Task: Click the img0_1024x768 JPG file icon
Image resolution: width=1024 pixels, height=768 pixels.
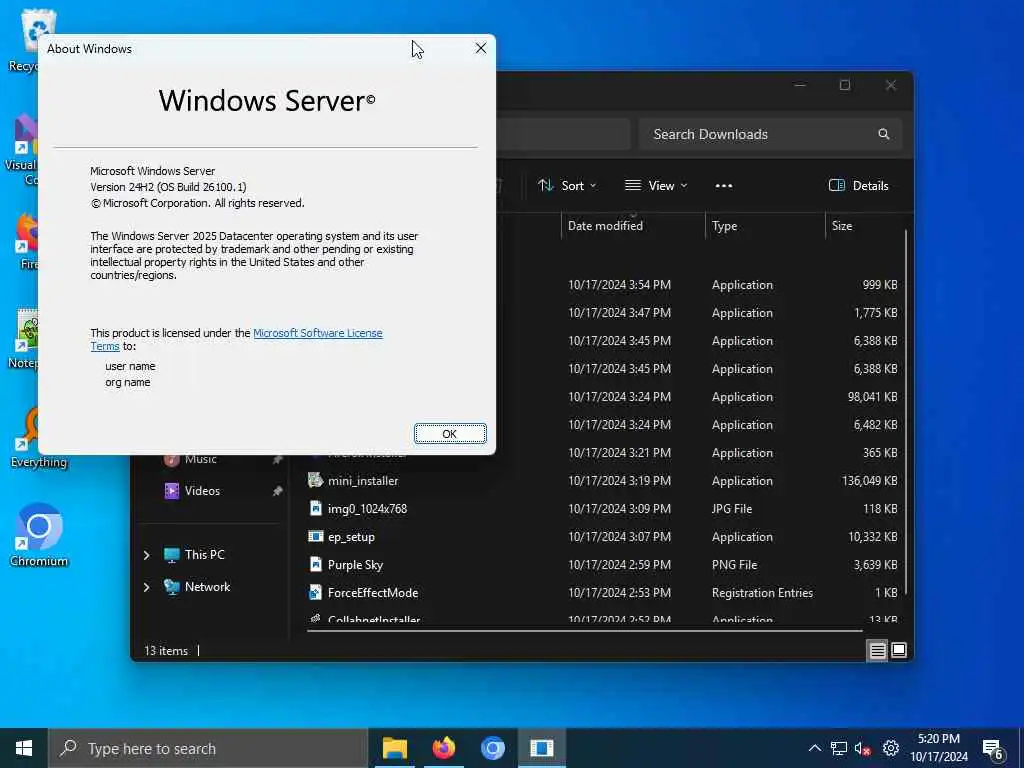Action: pos(315,508)
